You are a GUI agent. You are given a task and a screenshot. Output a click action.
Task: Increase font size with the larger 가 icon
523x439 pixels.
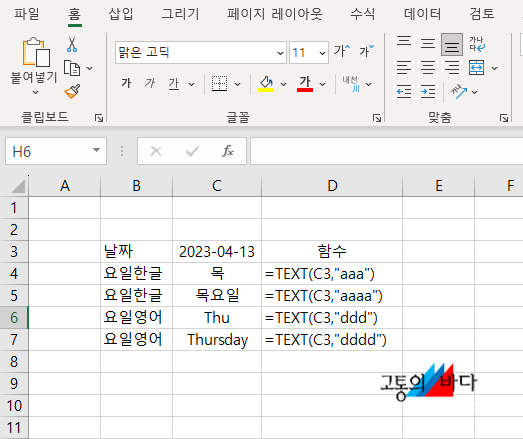pyautogui.click(x=342, y=51)
